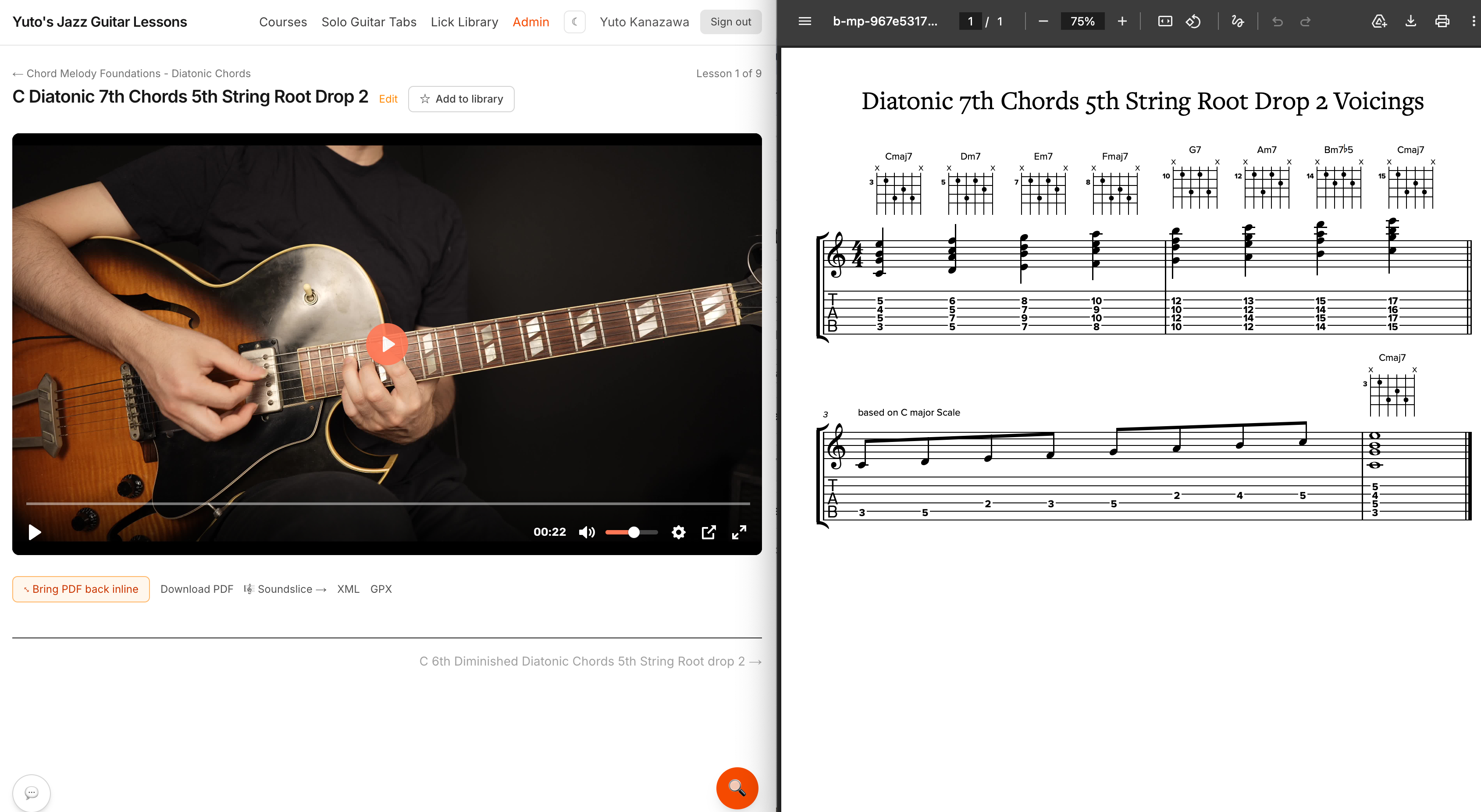
Task: Download the XML file
Action: pyautogui.click(x=348, y=589)
